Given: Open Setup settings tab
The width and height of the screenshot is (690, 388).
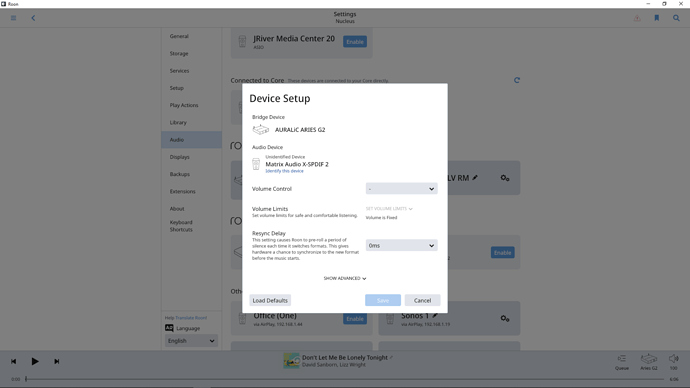Looking at the screenshot, I should click(191, 88).
